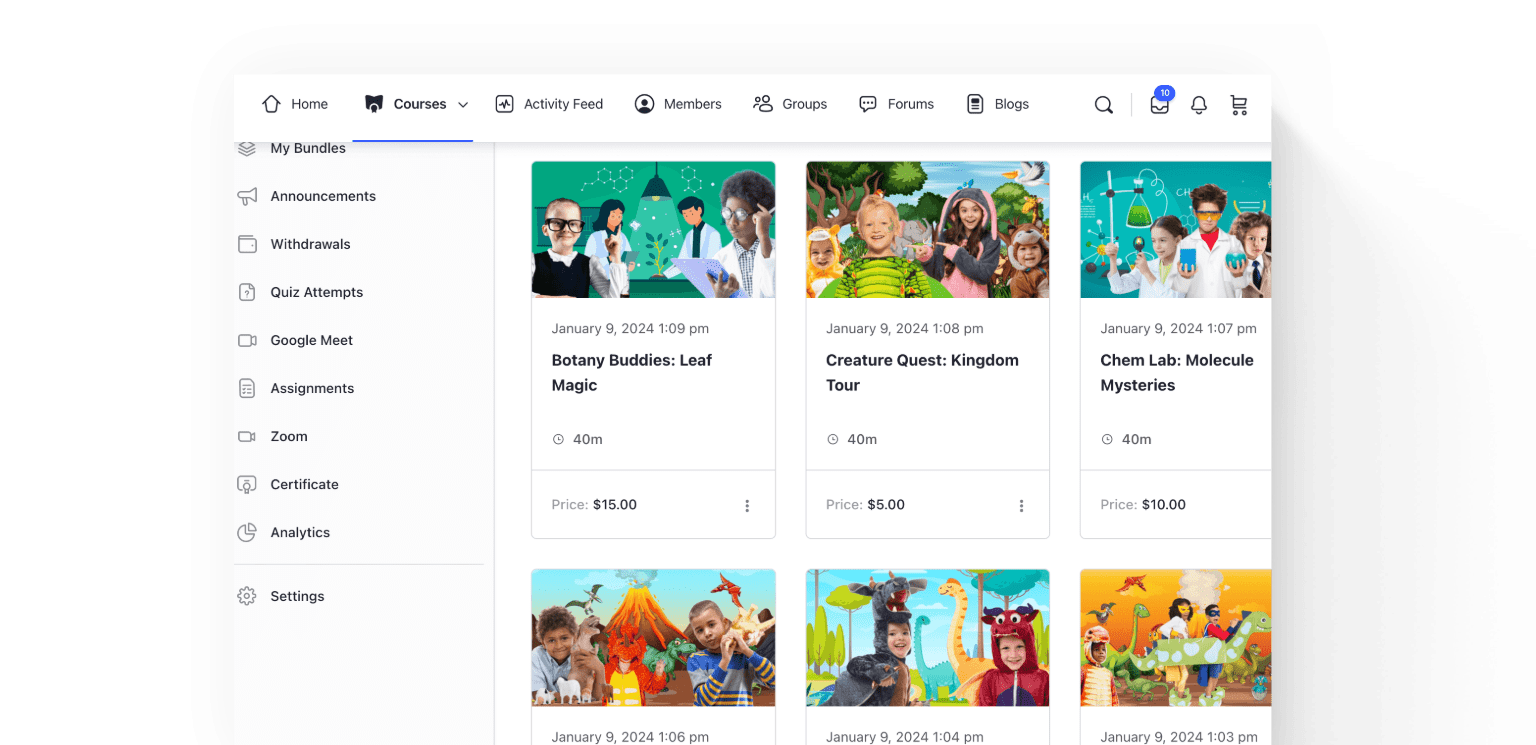Open the shopping cart icon
Screen dimensions: 1536x745
coord(1239,105)
